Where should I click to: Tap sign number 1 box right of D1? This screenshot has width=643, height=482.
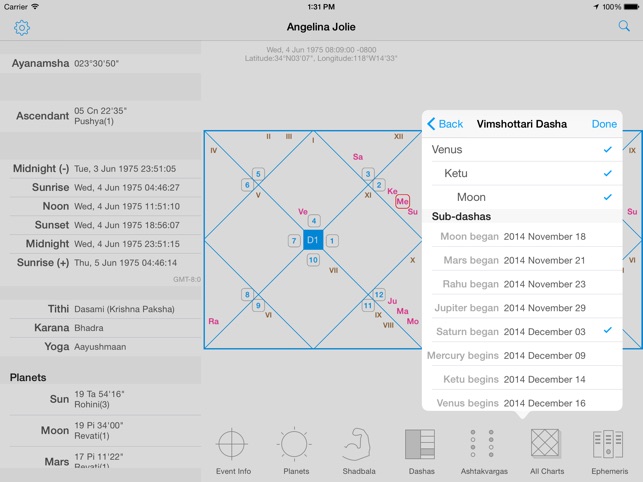(332, 240)
